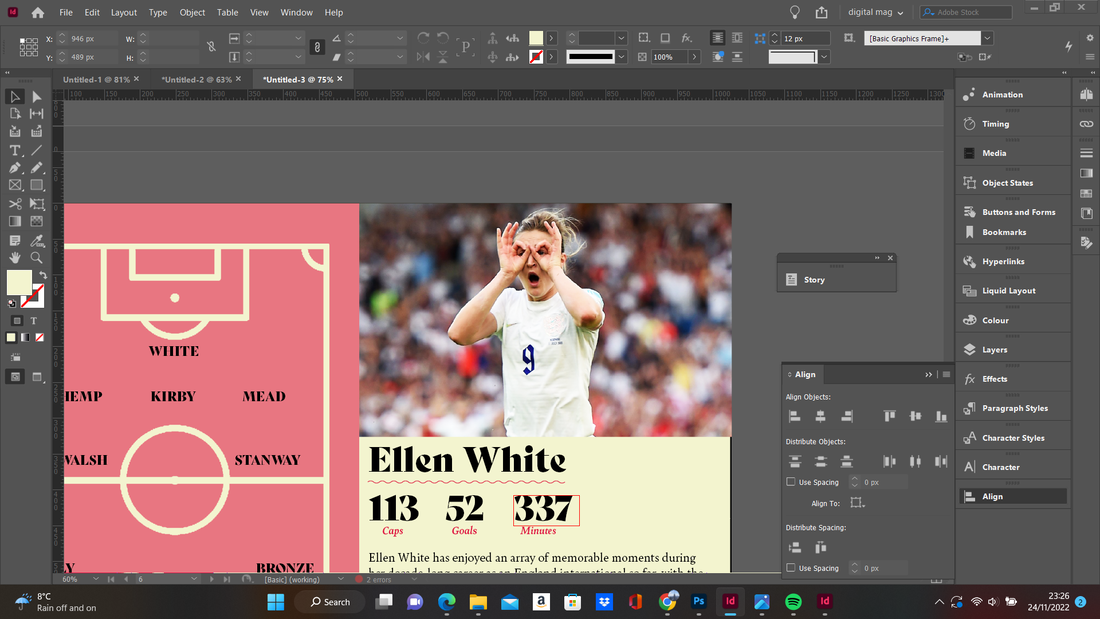Image resolution: width=1100 pixels, height=619 pixels.
Task: Select the Gradient Swatch tool
Action: point(15,221)
